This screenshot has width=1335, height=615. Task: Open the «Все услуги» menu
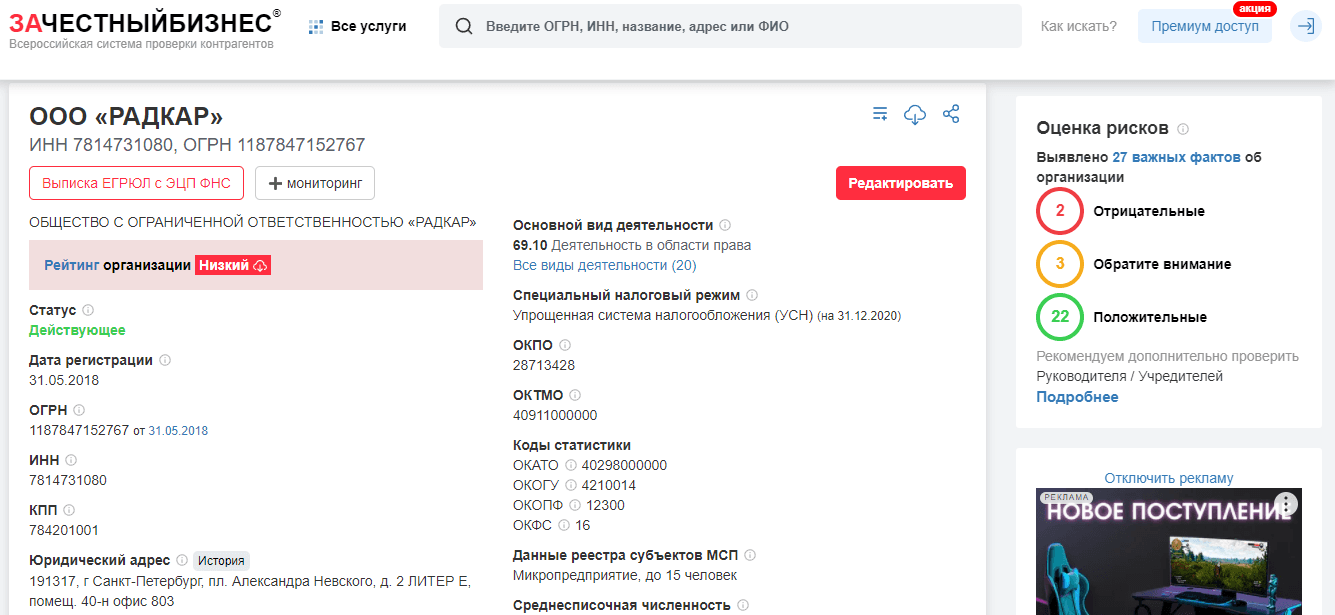click(x=365, y=26)
